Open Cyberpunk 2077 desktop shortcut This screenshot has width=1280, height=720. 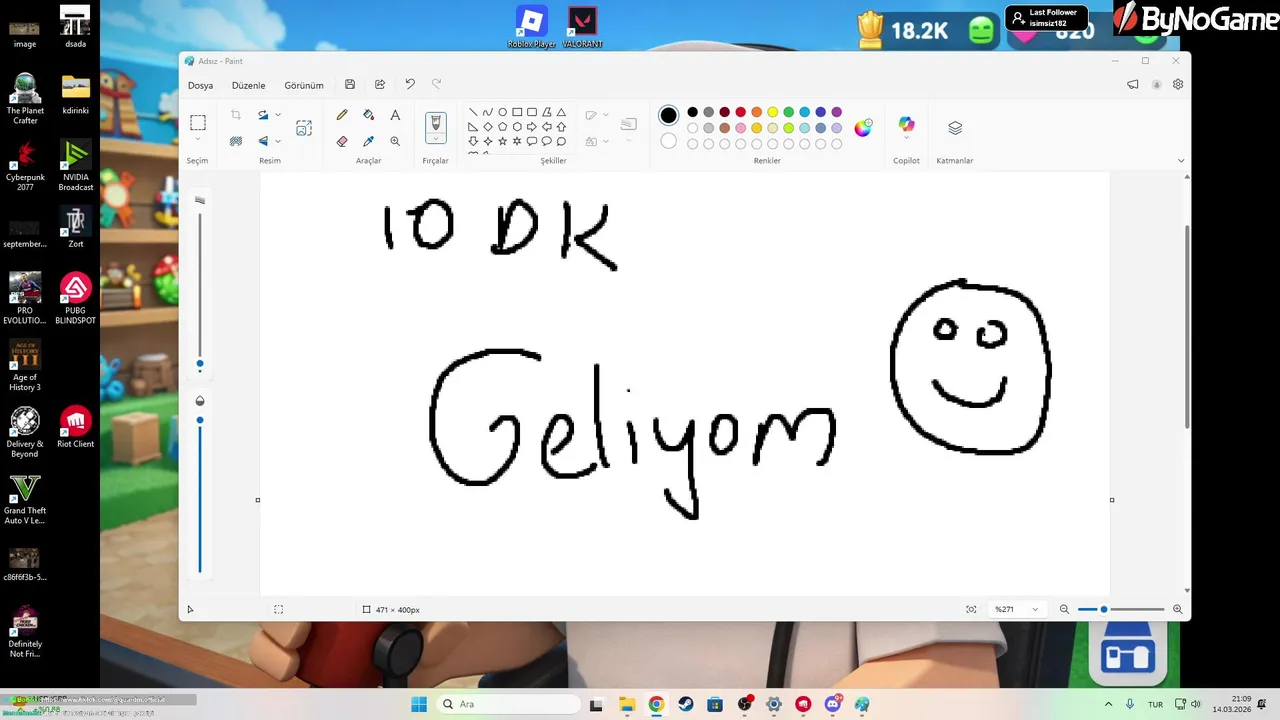(25, 165)
